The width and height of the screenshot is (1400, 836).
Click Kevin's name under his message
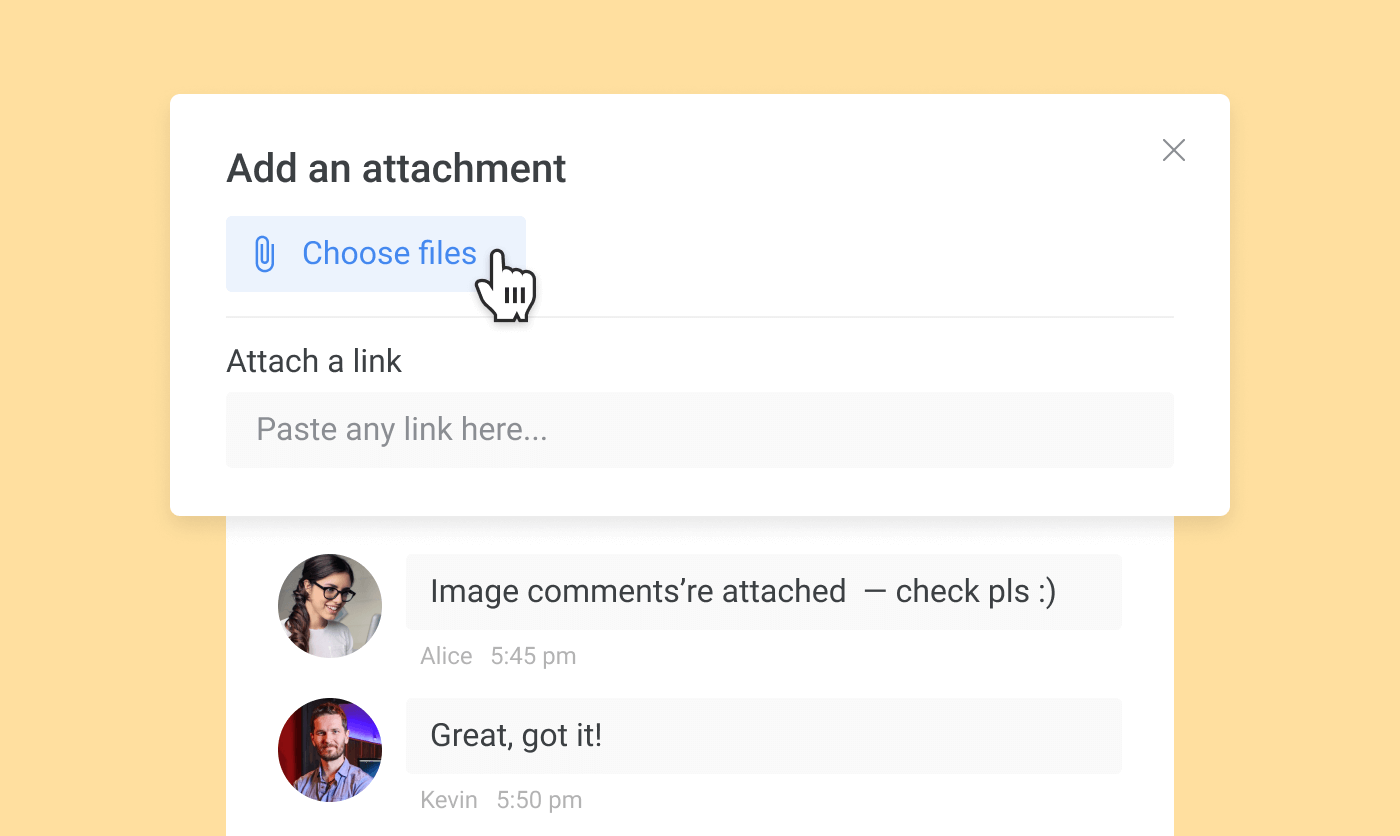pyautogui.click(x=448, y=800)
